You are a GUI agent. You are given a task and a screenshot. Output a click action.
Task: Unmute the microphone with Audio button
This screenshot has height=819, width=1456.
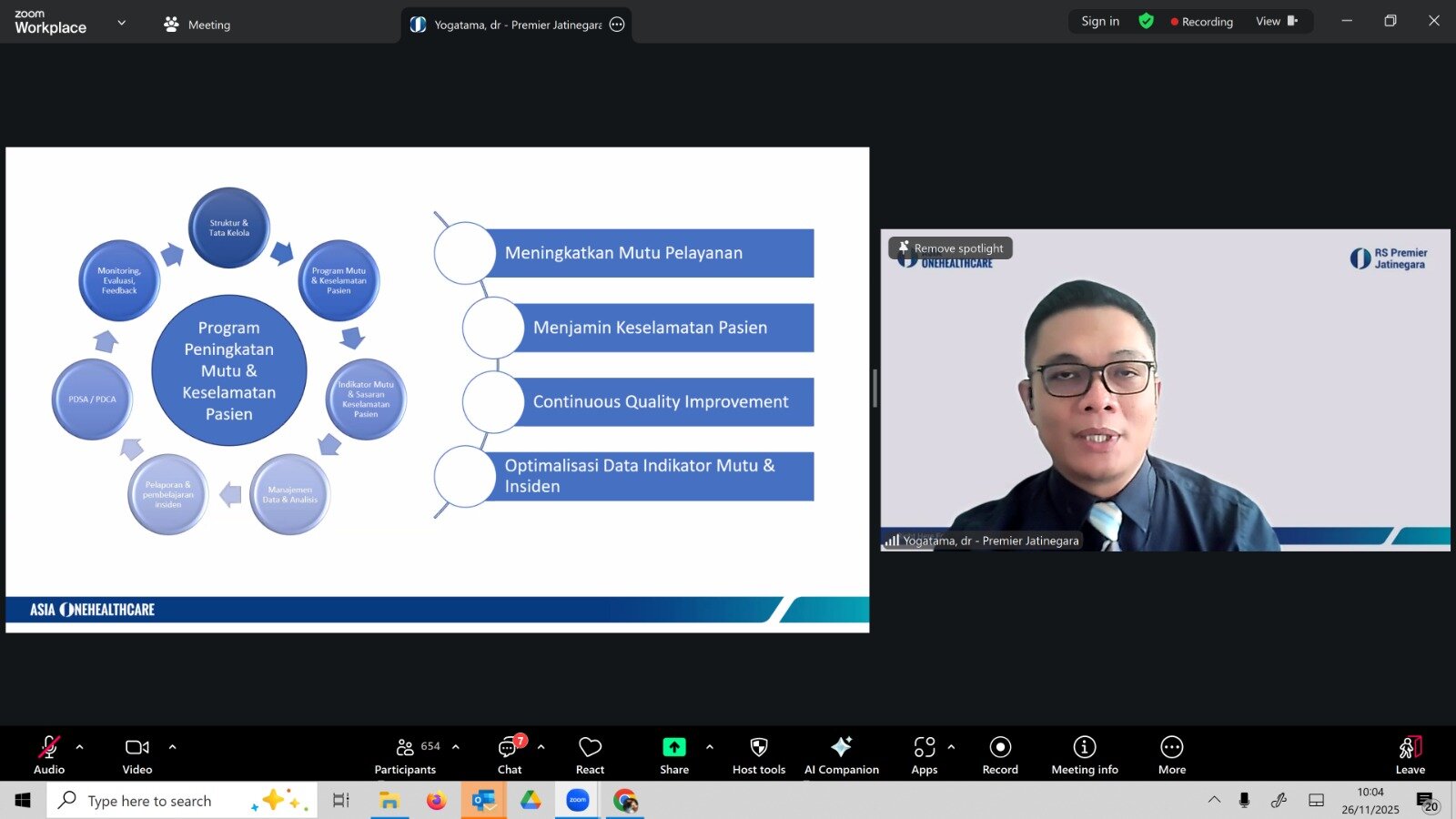[49, 755]
